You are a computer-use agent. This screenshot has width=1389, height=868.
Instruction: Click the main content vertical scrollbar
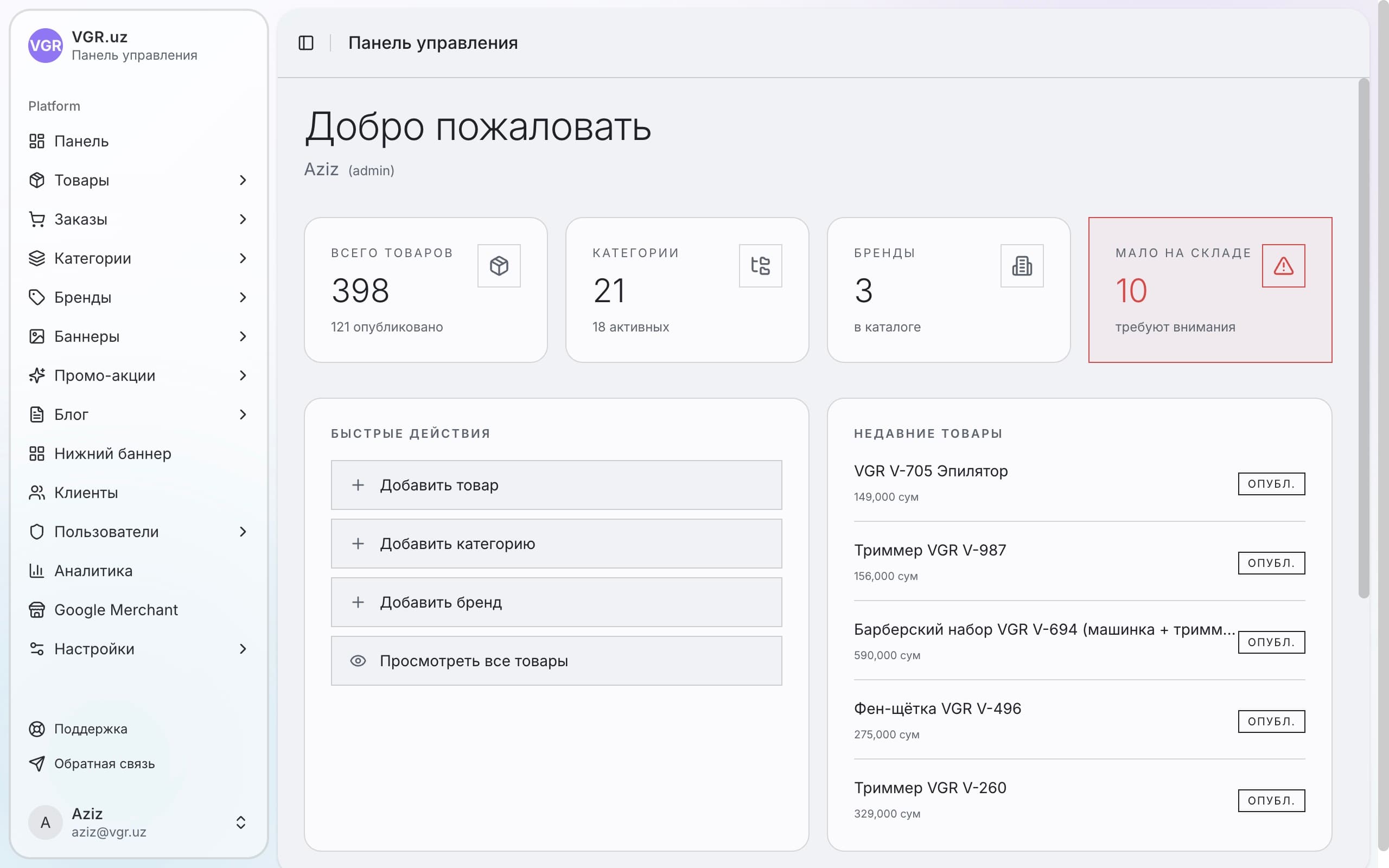click(x=1363, y=339)
